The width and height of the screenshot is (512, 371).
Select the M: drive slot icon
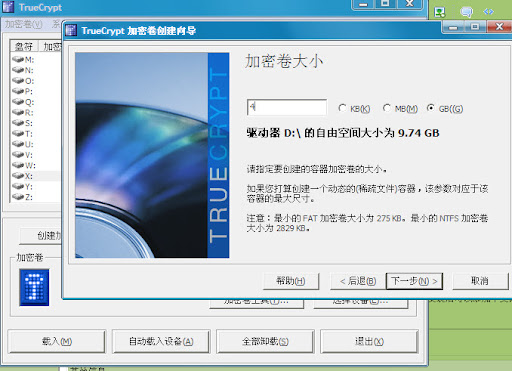point(18,59)
